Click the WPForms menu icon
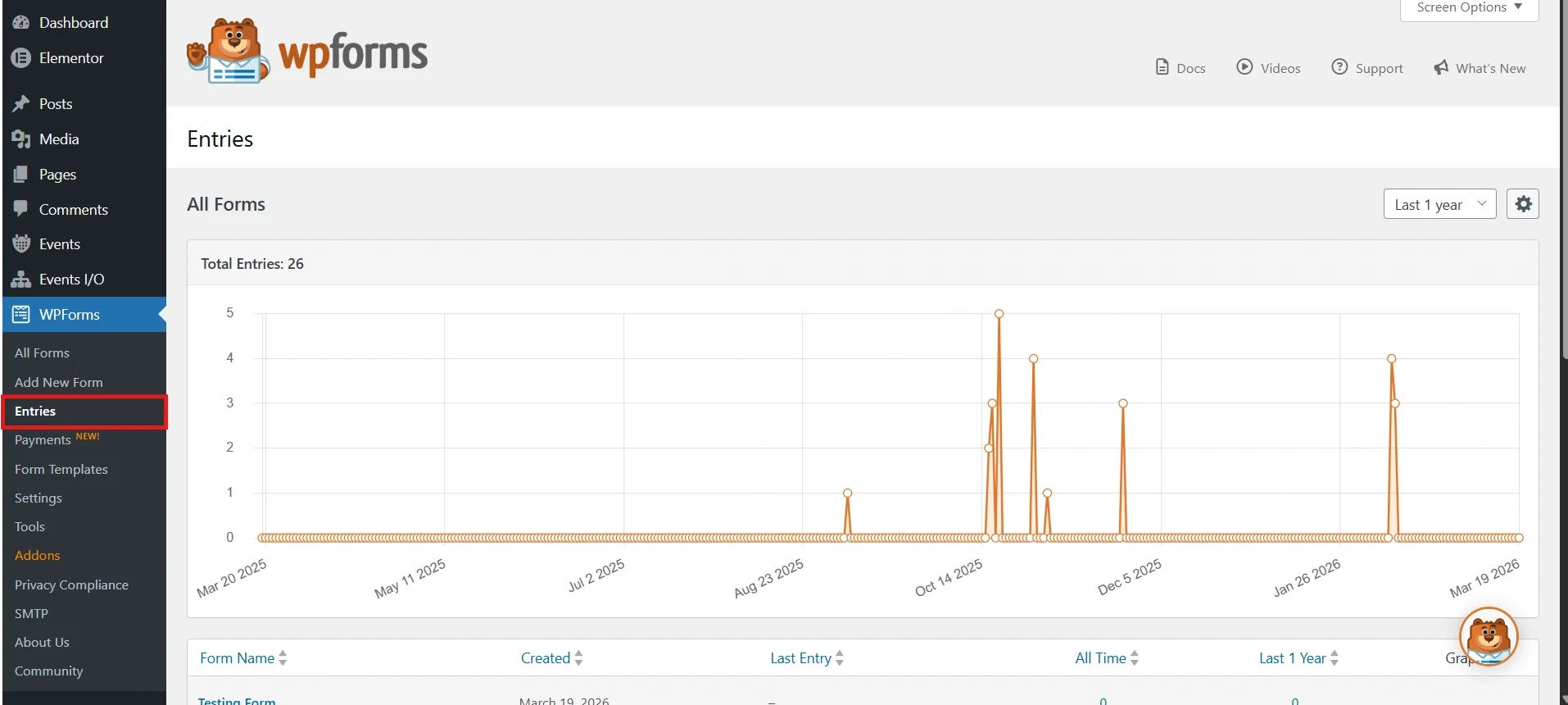1568x705 pixels. click(x=21, y=315)
